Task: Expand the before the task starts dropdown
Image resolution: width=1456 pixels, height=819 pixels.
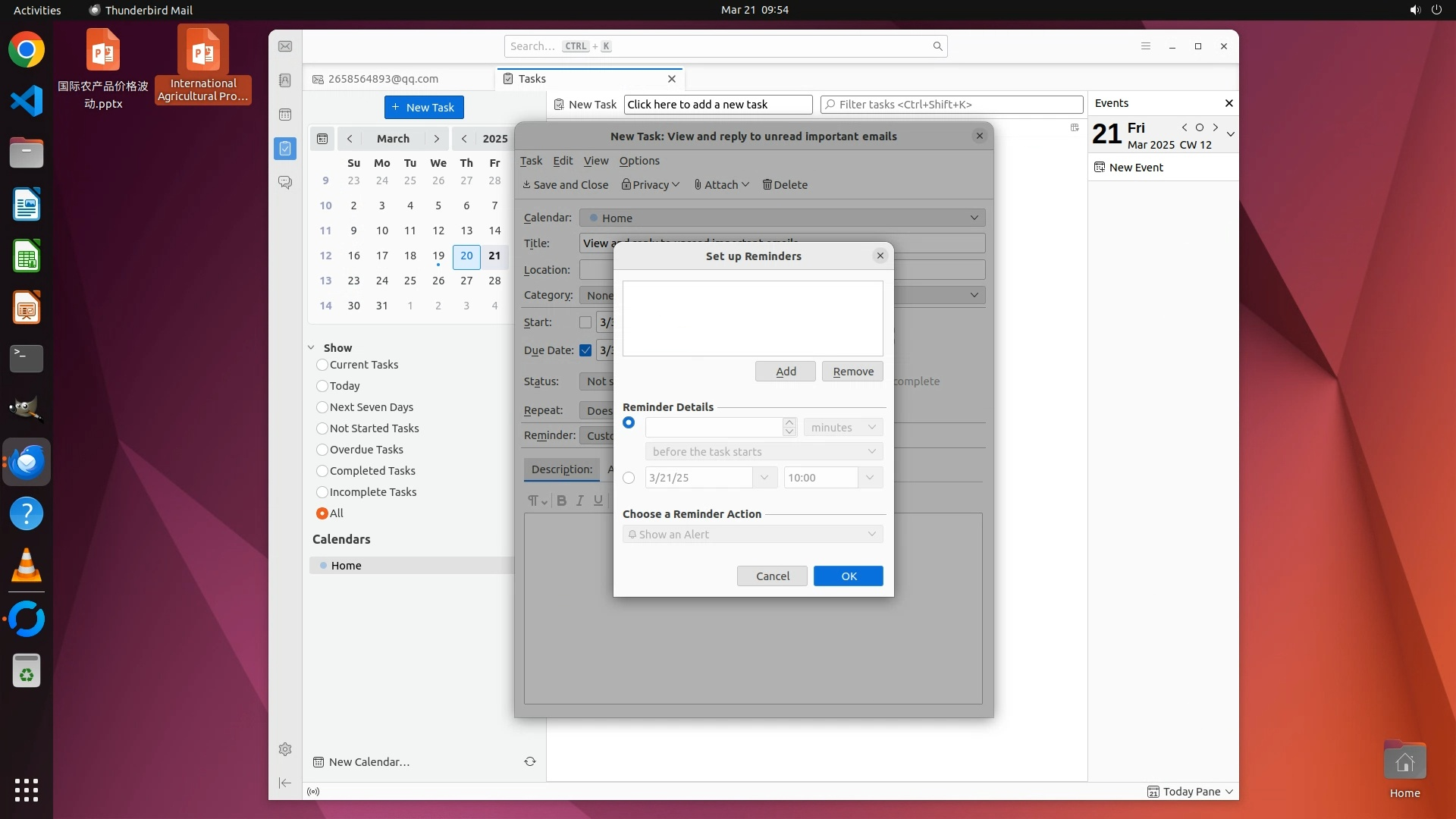Action: coord(763,452)
